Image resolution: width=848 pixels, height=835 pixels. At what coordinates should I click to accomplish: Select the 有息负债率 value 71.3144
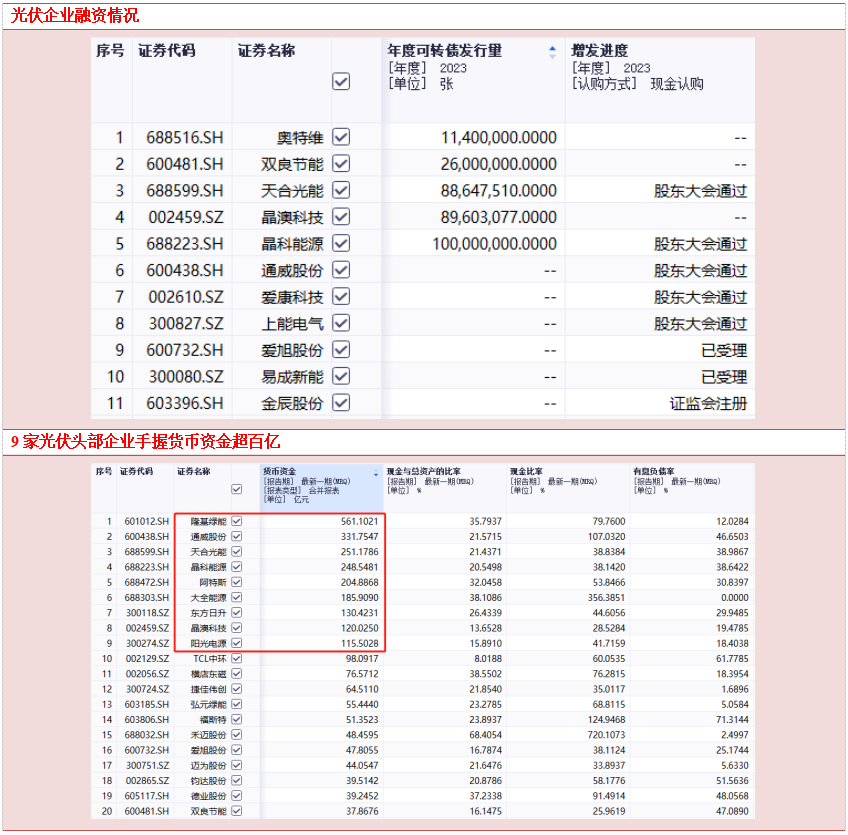coord(732,719)
